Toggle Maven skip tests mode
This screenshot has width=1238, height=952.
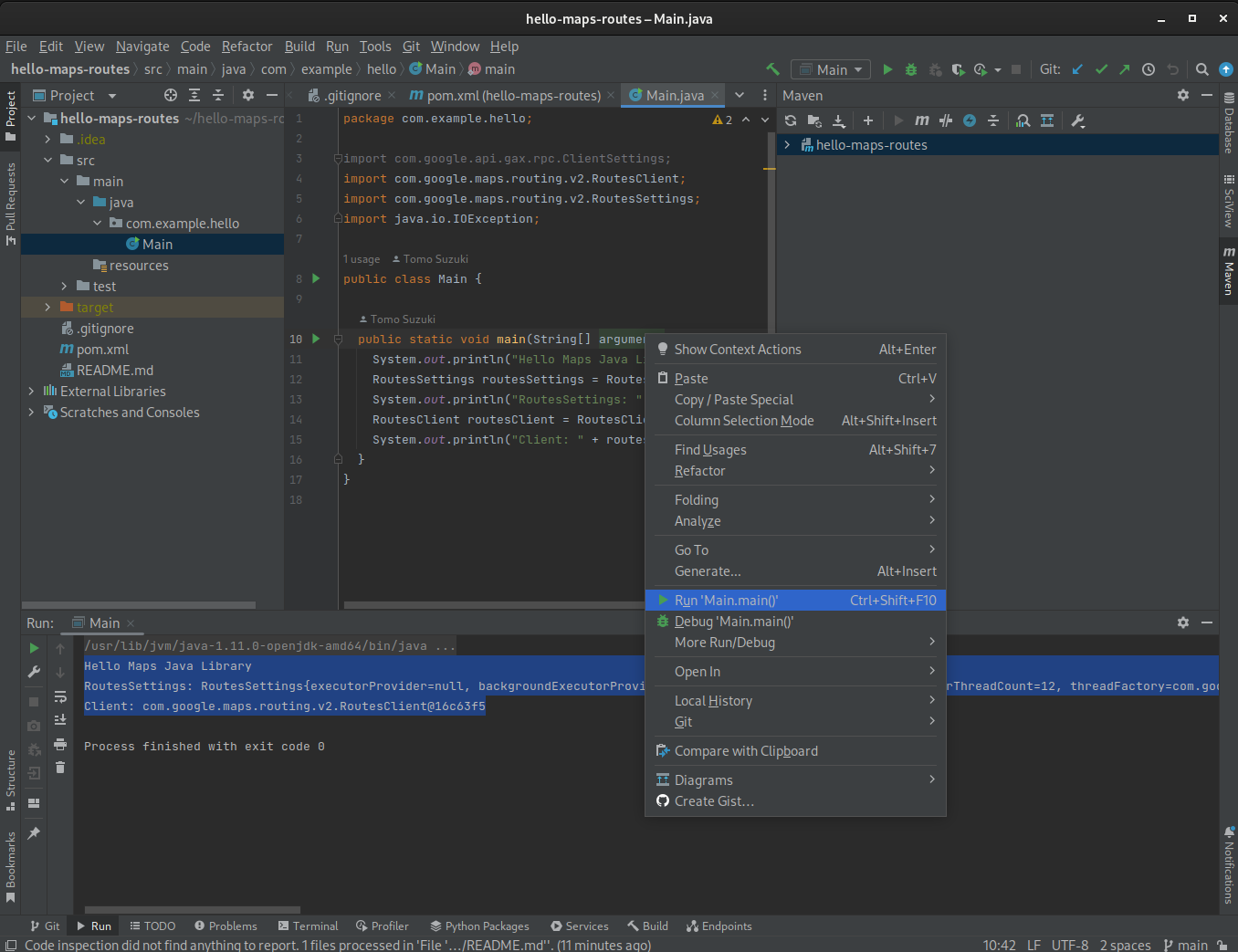[970, 120]
